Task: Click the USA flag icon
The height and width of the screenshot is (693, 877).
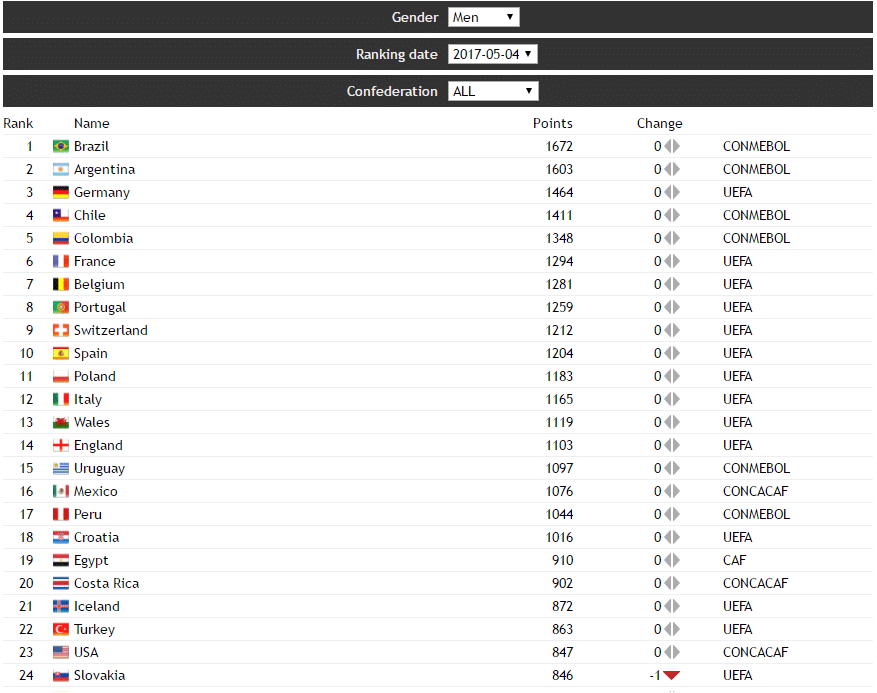Action: coord(60,652)
